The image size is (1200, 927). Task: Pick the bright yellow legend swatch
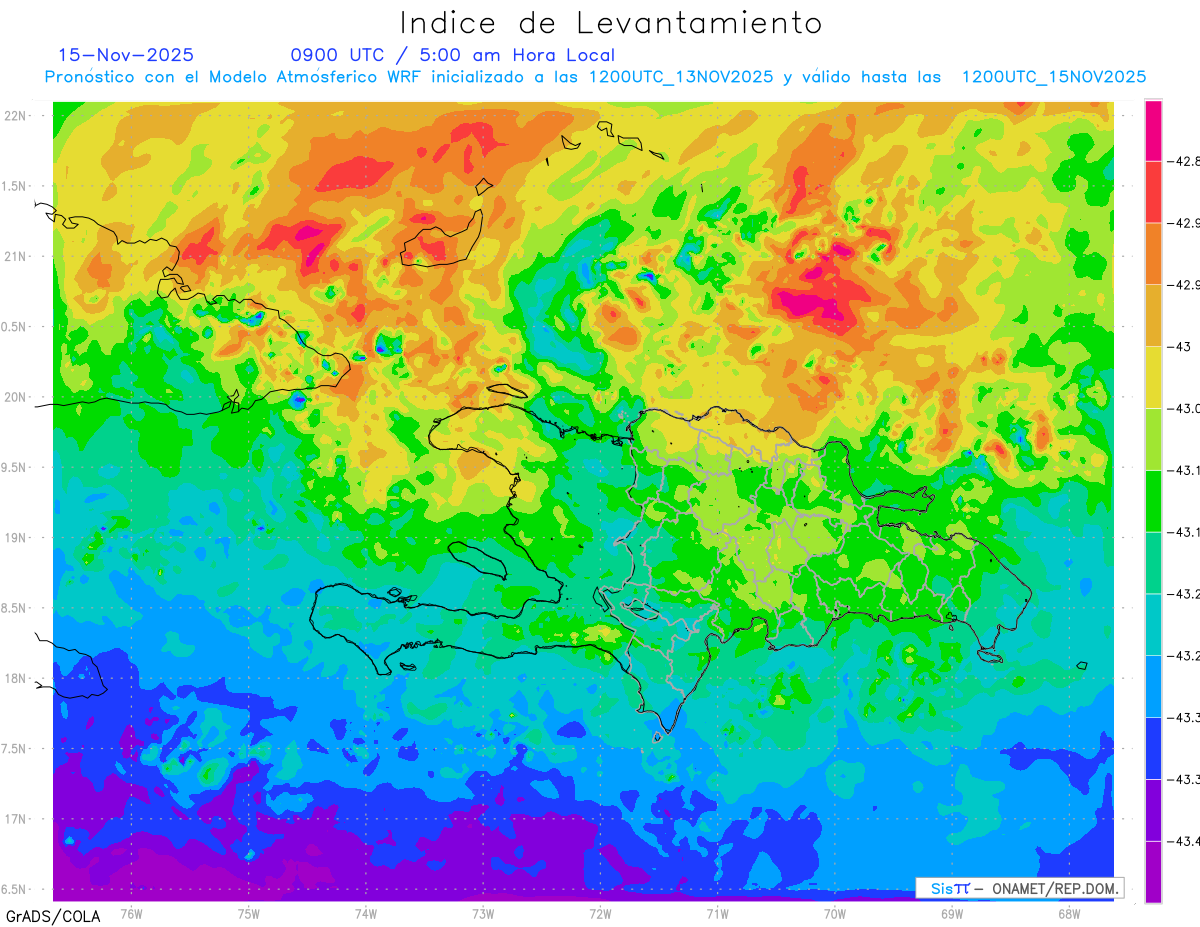(x=1153, y=377)
